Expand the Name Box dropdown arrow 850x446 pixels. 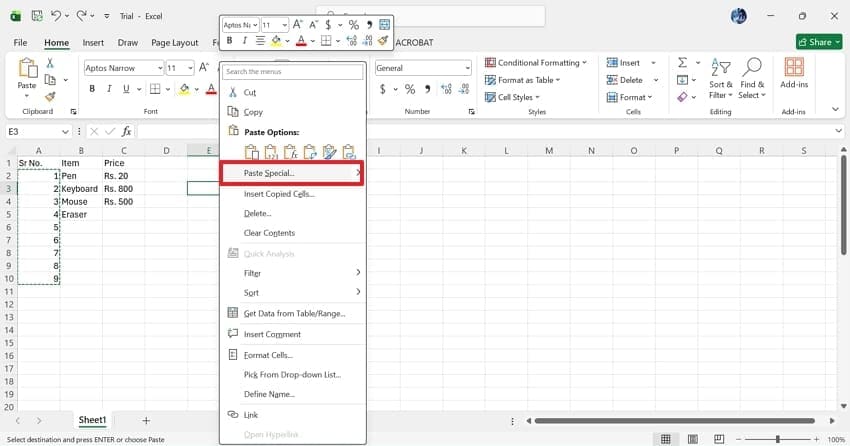coord(65,132)
